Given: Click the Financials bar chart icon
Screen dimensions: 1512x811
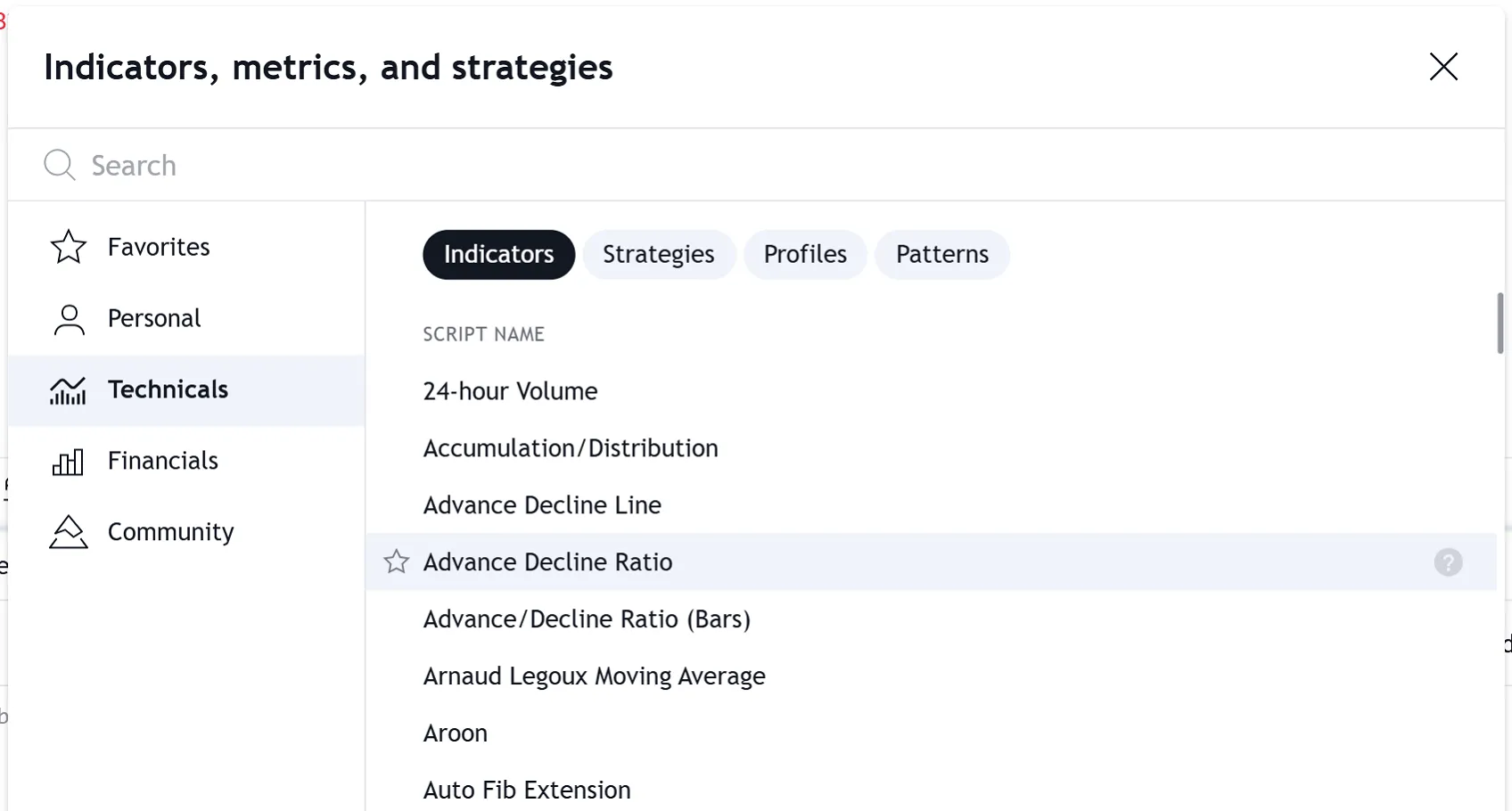Looking at the screenshot, I should pos(69,462).
